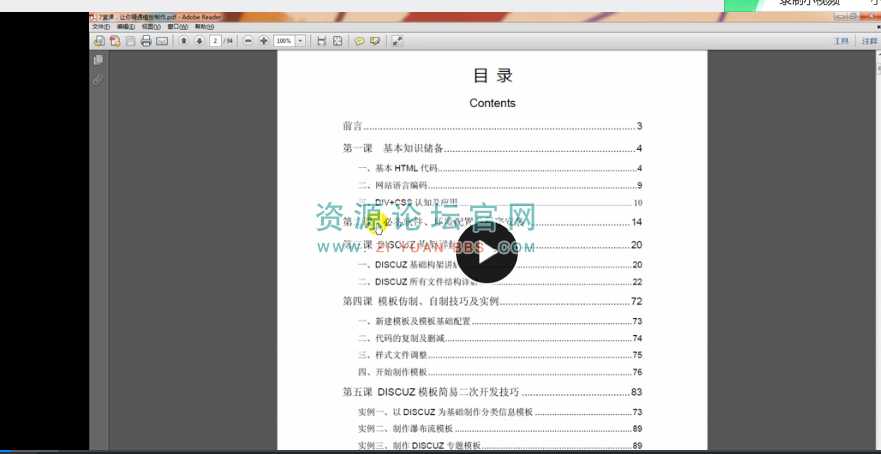
Task: Click 一、基本 HTML 代码 entry
Action: 500,168
